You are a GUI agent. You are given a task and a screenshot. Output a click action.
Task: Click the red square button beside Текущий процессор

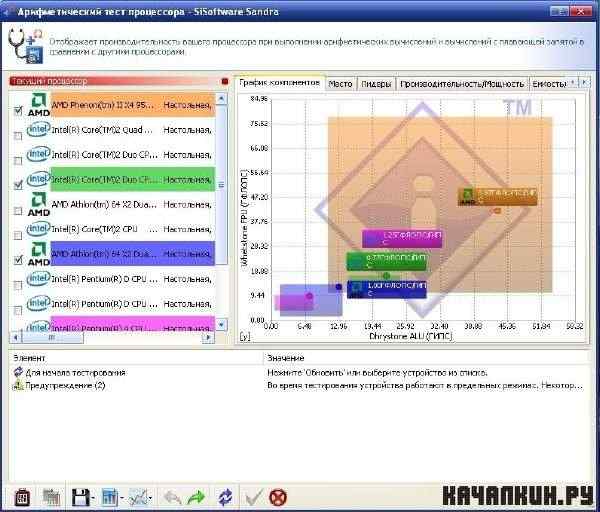click(225, 82)
